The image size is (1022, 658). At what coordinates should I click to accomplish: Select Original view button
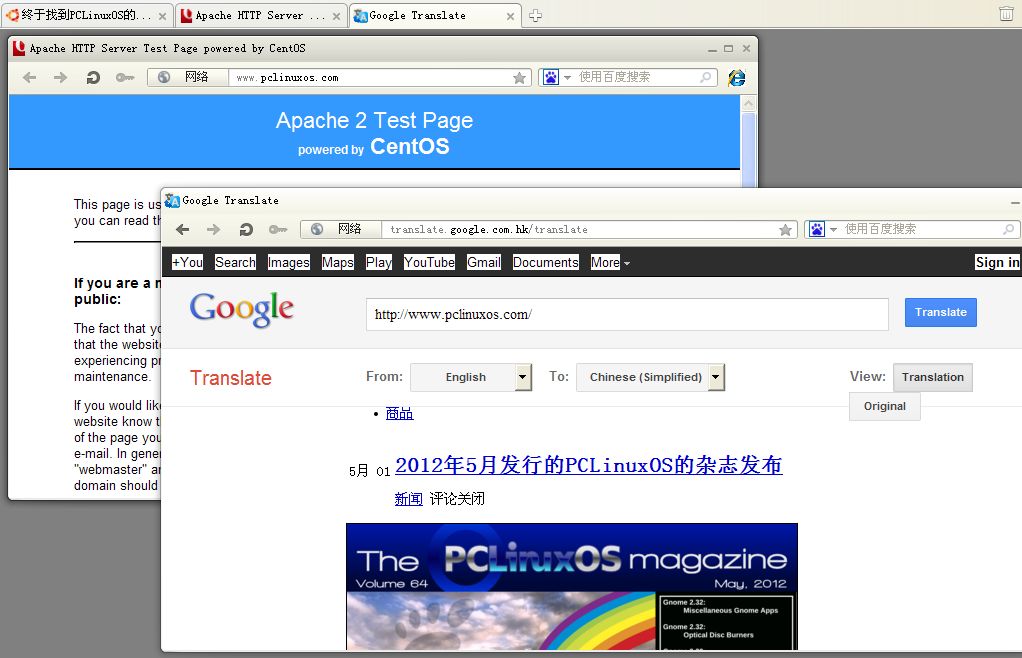coord(884,407)
